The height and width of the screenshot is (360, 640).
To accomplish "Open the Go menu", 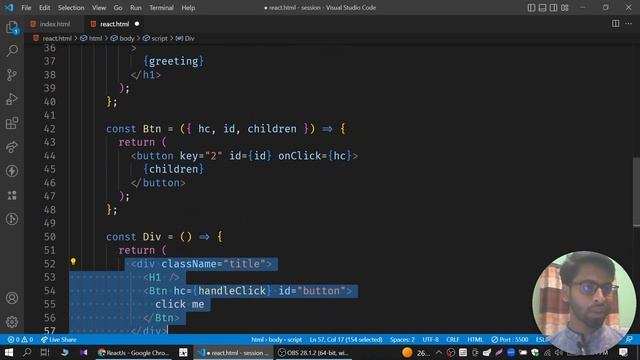I will pyautogui.click(x=118, y=7).
